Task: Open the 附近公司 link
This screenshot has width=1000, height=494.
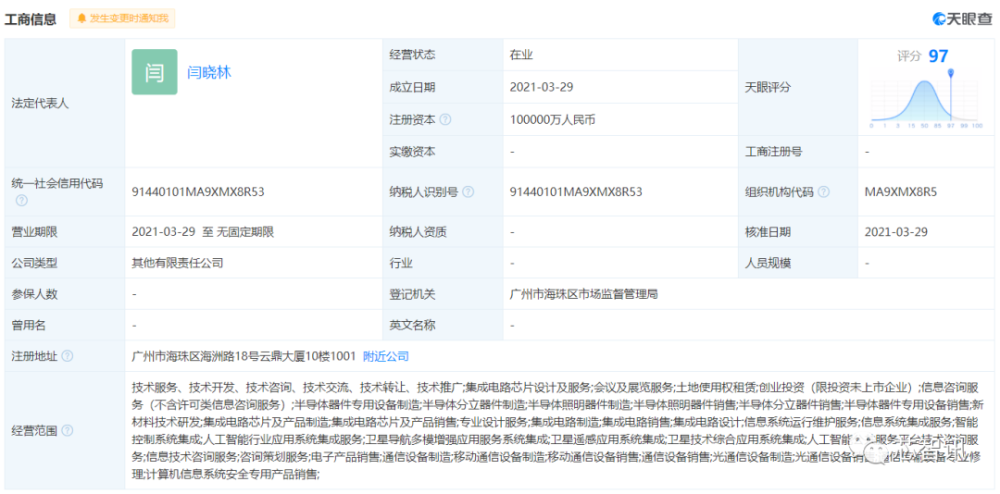Action: tap(386, 356)
